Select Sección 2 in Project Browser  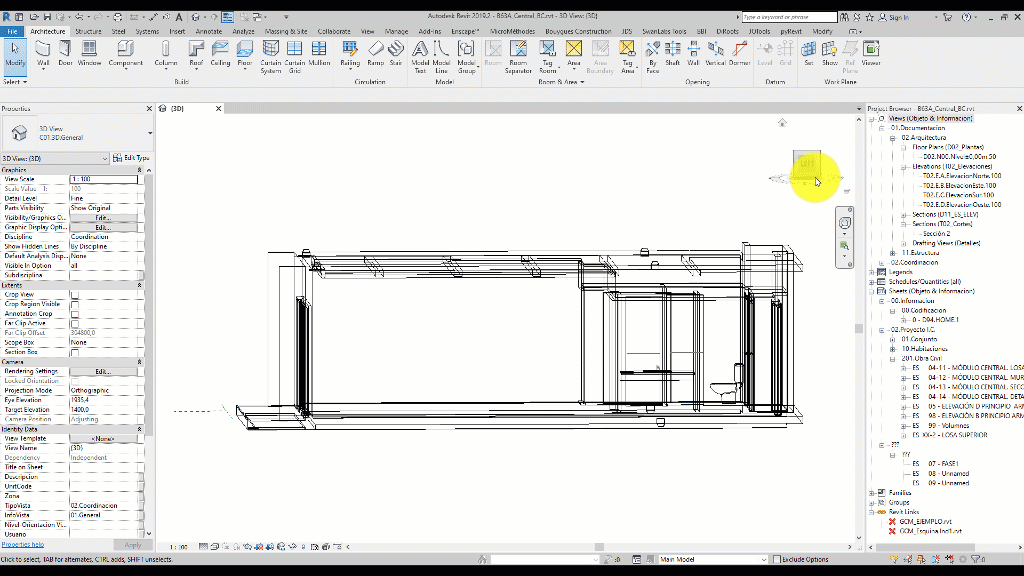click(x=936, y=234)
